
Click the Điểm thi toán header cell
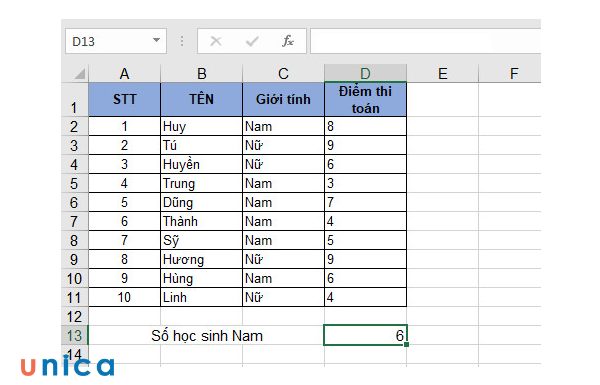point(365,100)
